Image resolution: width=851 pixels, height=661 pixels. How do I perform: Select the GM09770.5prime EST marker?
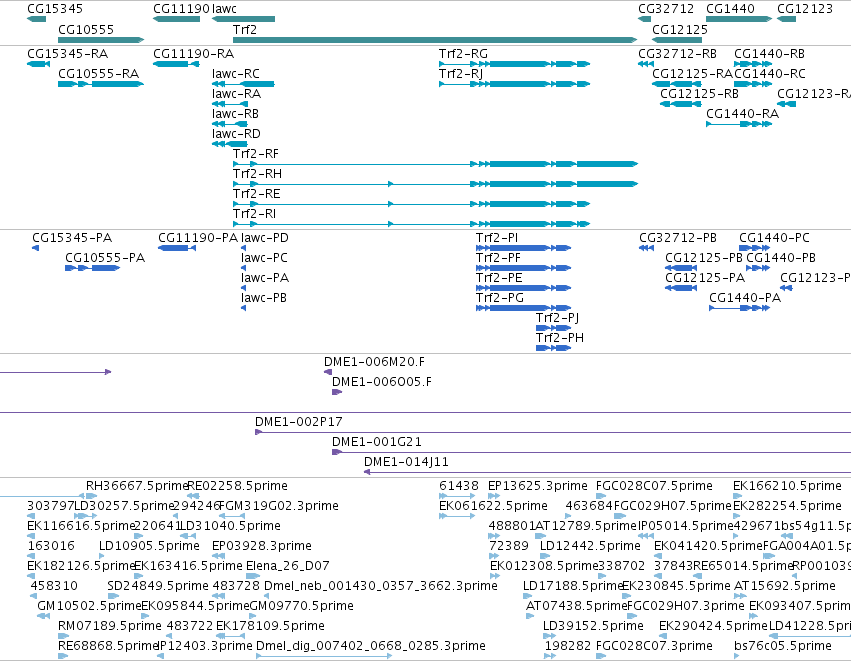point(252,616)
